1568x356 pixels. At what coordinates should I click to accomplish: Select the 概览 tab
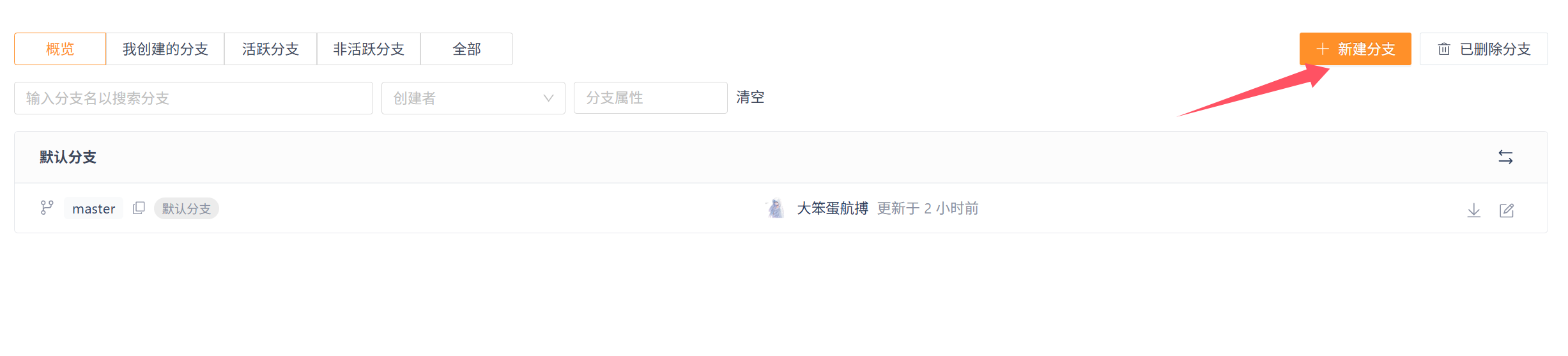click(60, 49)
